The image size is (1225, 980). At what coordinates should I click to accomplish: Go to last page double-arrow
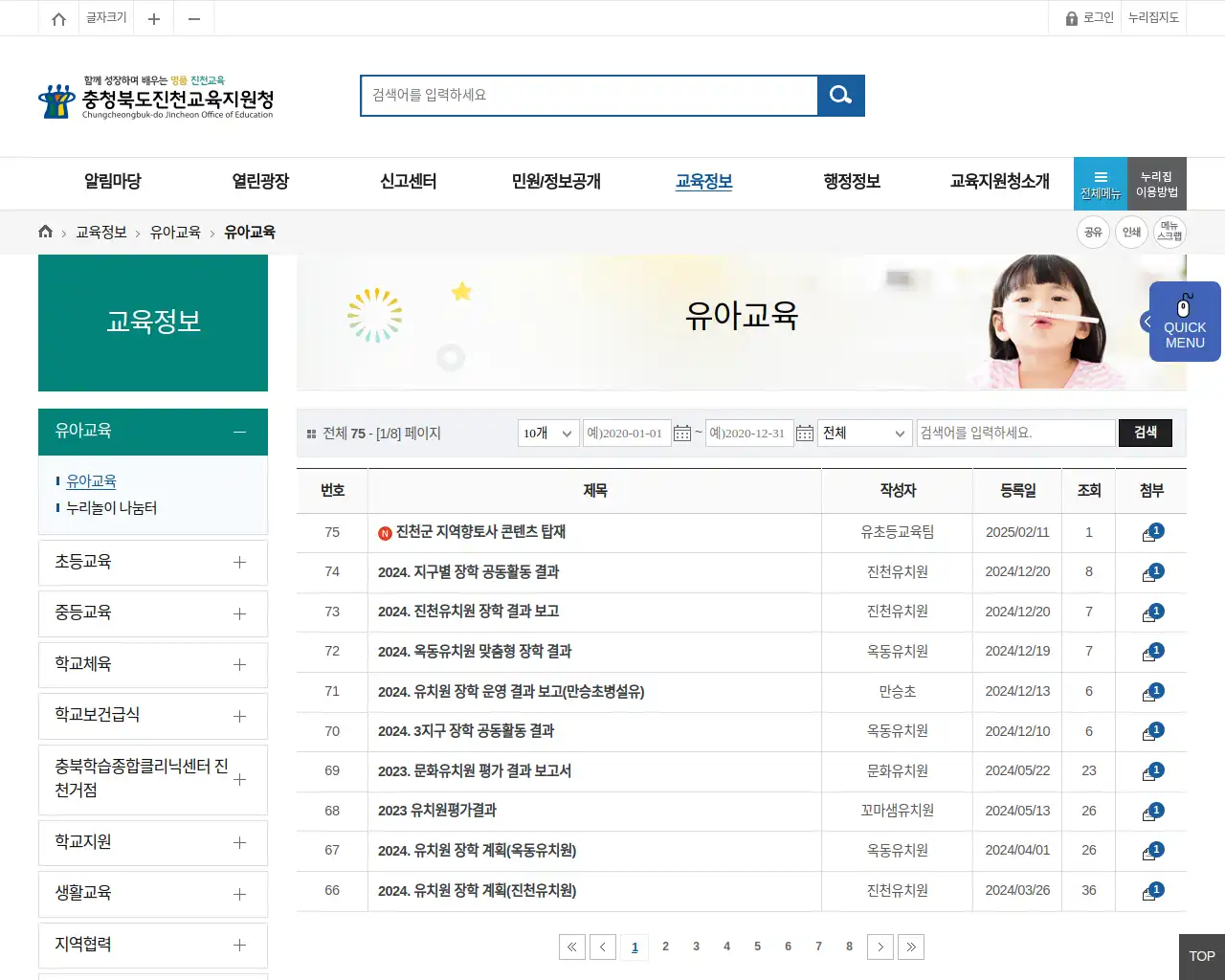tap(911, 947)
